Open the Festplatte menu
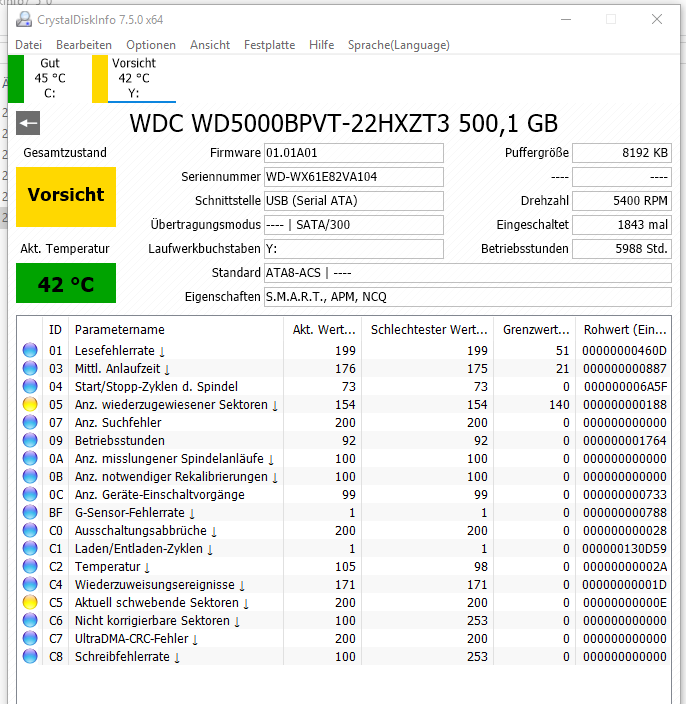Screen dimensions: 686x704 (269, 45)
